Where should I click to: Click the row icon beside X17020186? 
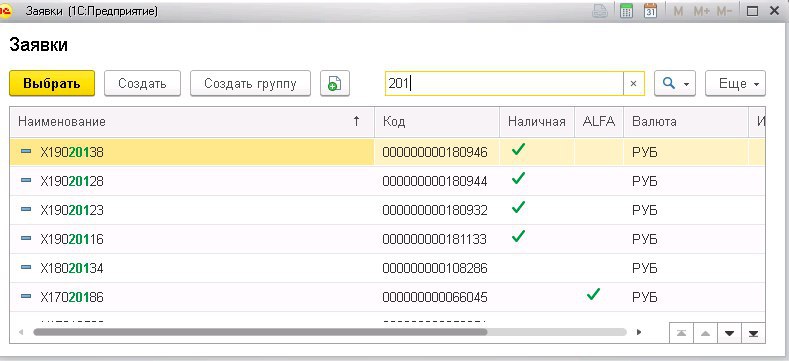[x=26, y=297]
